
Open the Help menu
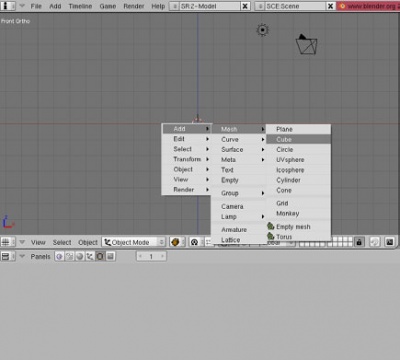point(158,6)
